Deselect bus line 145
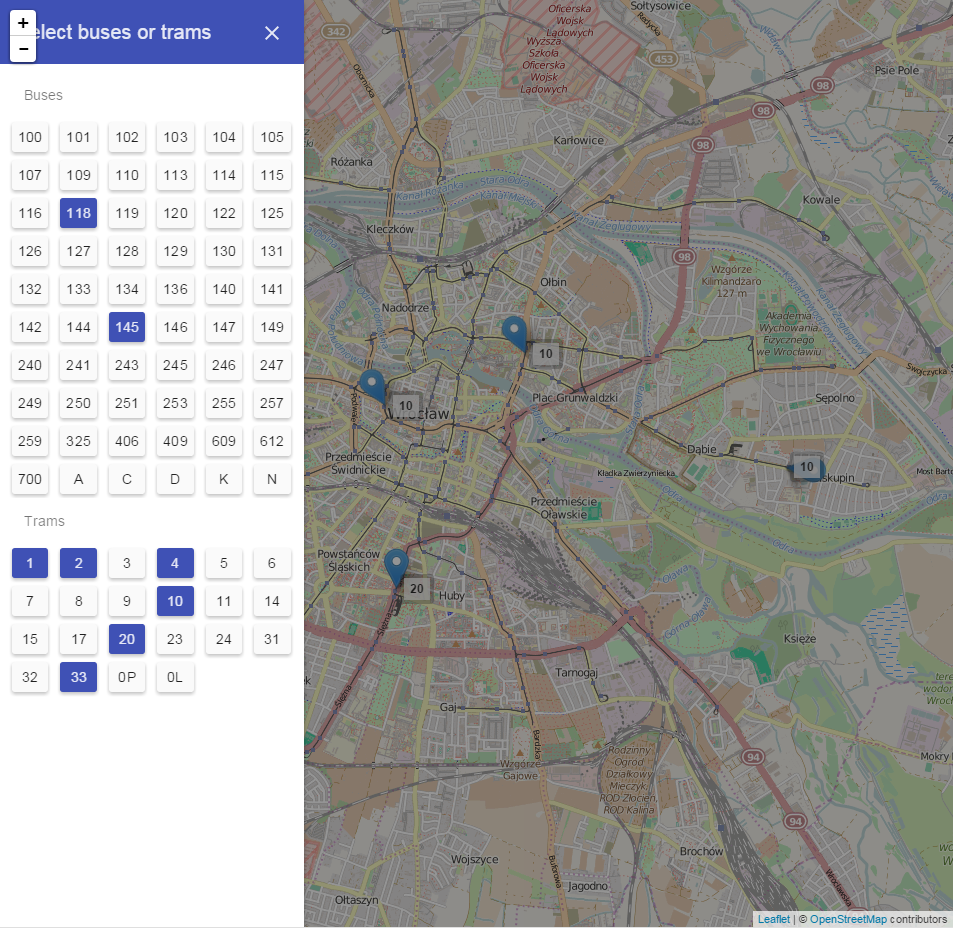953x928 pixels. point(127,327)
